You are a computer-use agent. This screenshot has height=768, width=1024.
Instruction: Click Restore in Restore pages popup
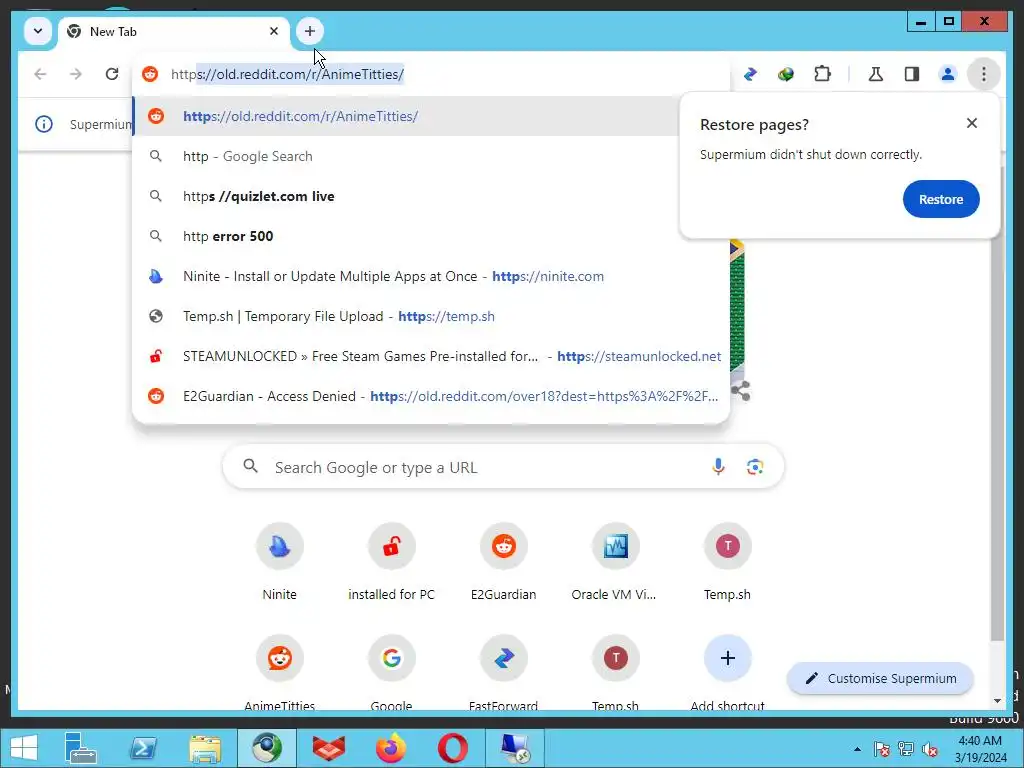[941, 199]
